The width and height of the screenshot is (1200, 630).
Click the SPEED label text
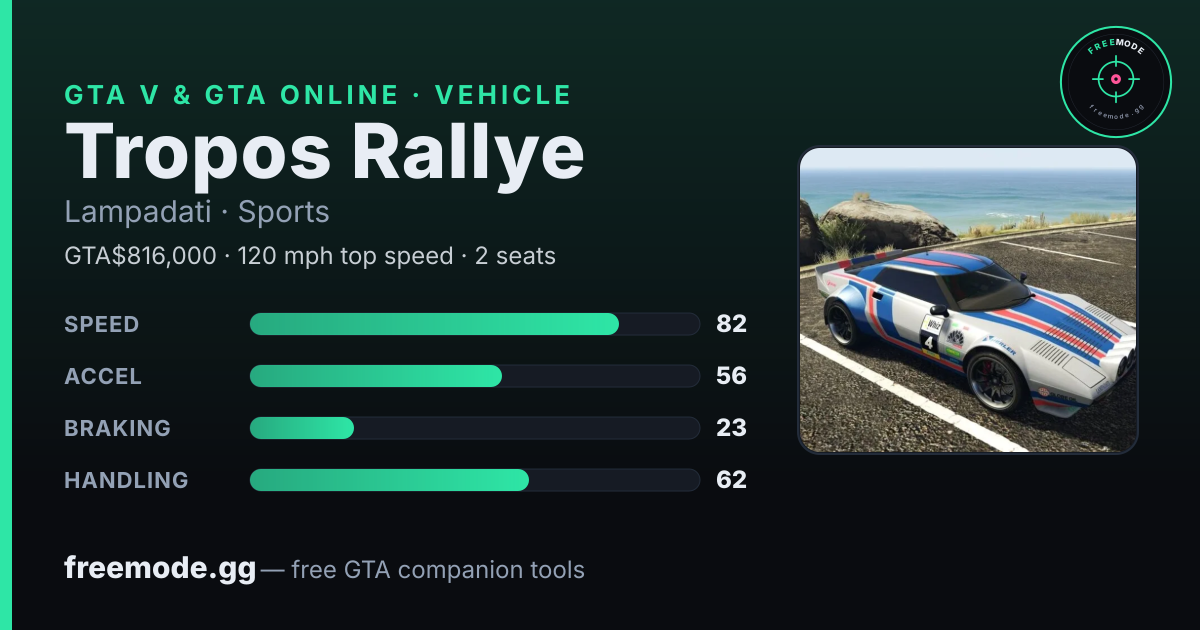102,324
